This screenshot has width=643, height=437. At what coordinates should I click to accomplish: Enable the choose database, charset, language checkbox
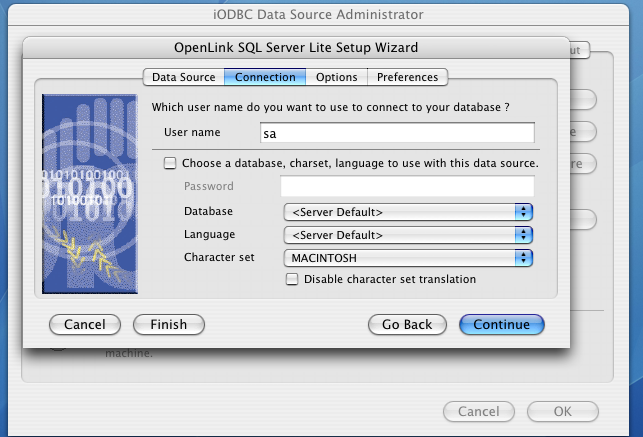(x=170, y=163)
